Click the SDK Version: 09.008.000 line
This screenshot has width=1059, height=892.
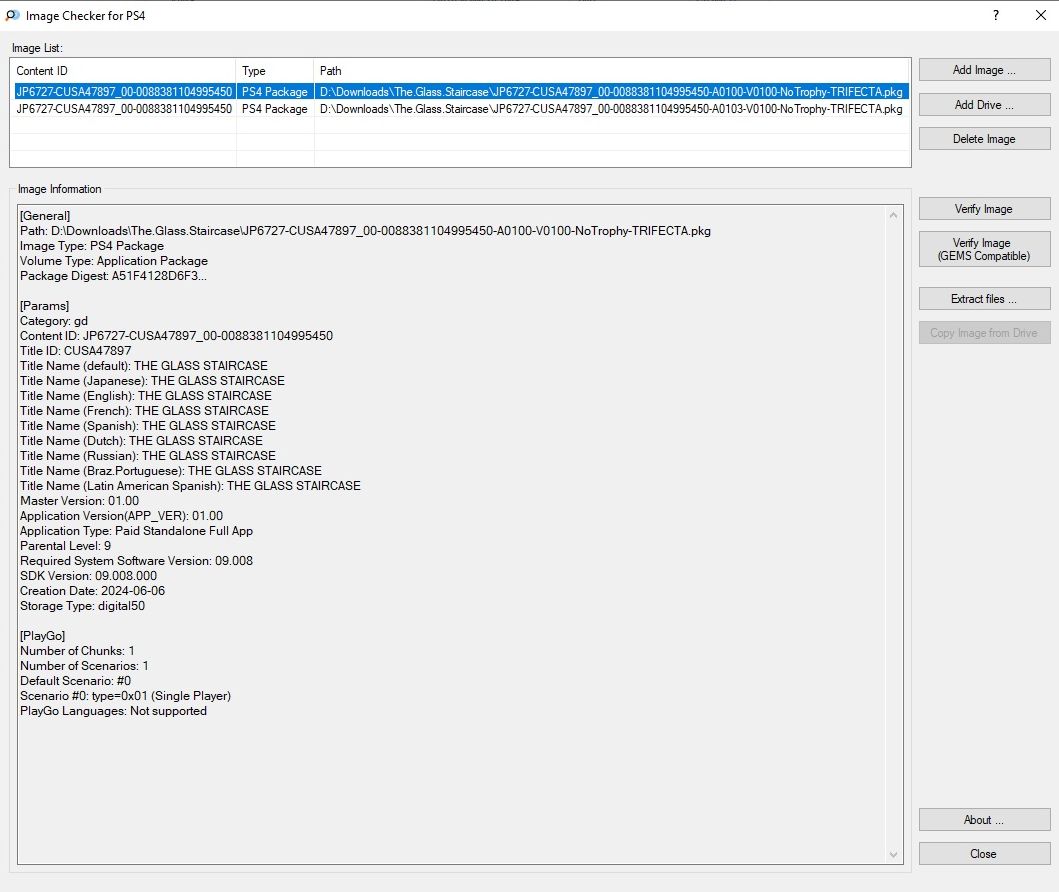click(88, 575)
